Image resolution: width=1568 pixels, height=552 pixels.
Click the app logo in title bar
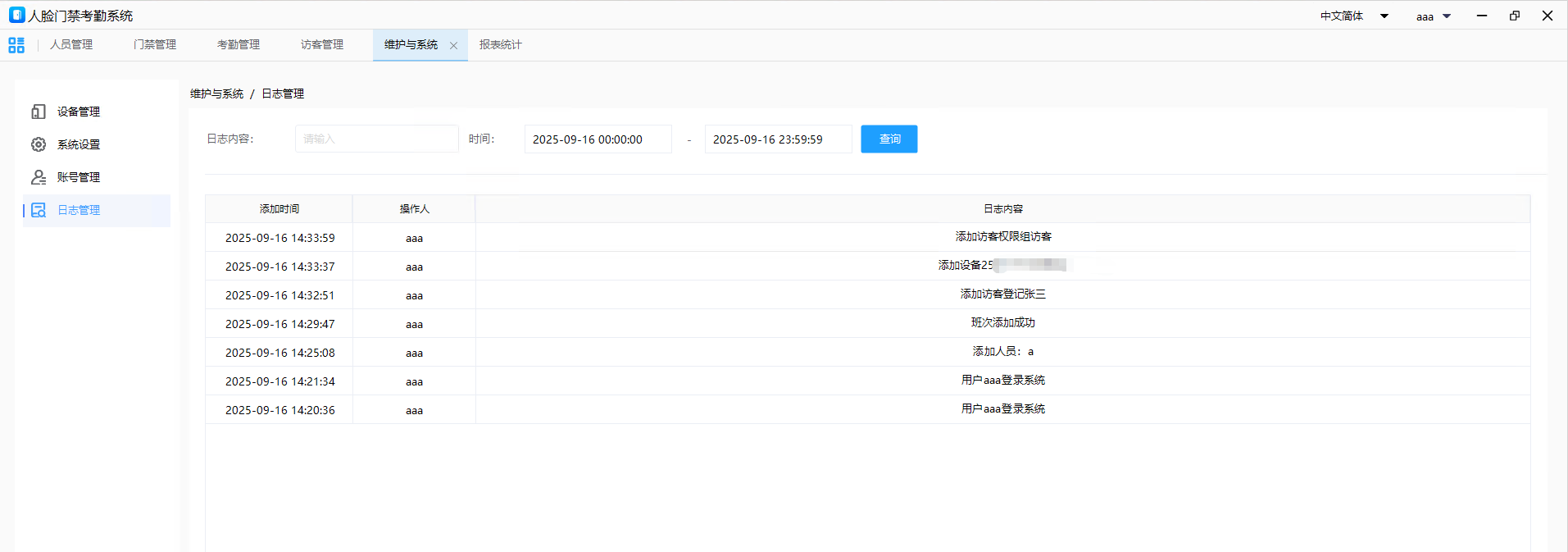(x=16, y=15)
